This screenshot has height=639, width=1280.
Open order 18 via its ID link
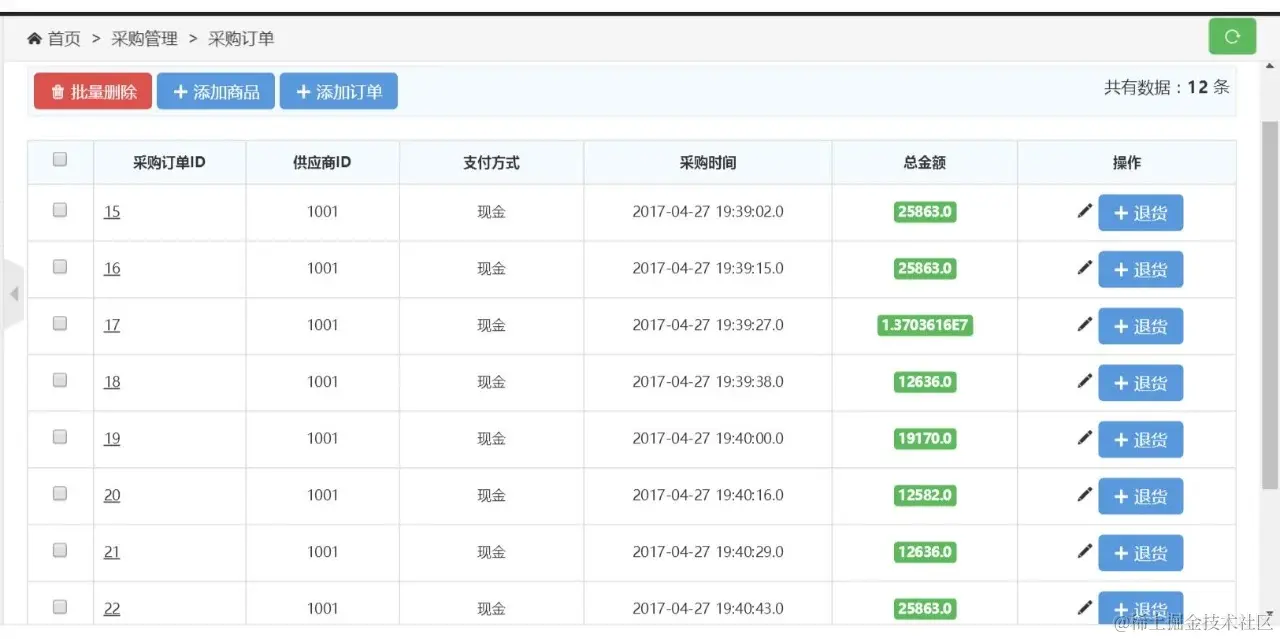(111, 382)
